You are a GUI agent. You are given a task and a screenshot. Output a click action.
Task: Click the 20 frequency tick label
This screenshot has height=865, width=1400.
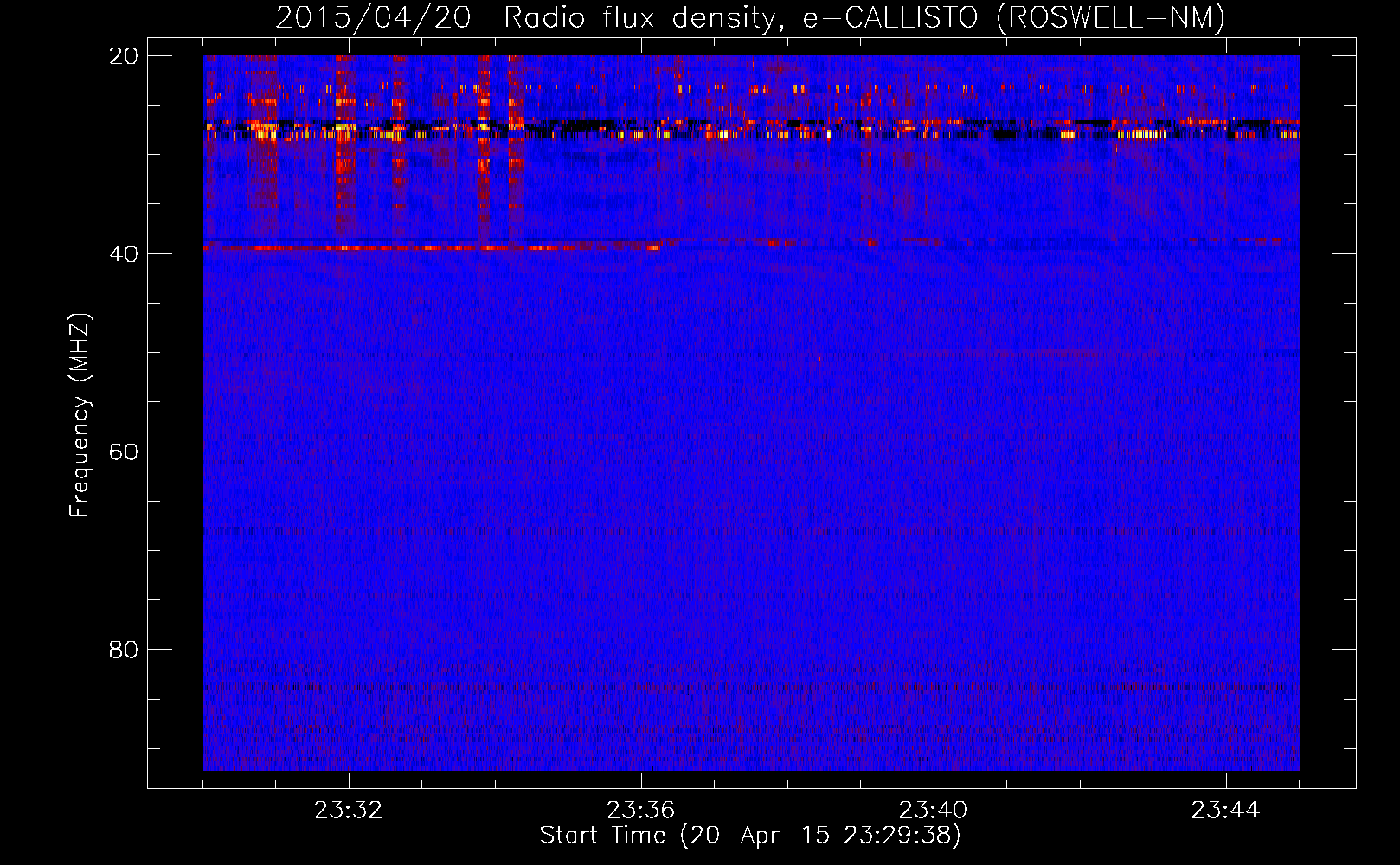tap(124, 56)
